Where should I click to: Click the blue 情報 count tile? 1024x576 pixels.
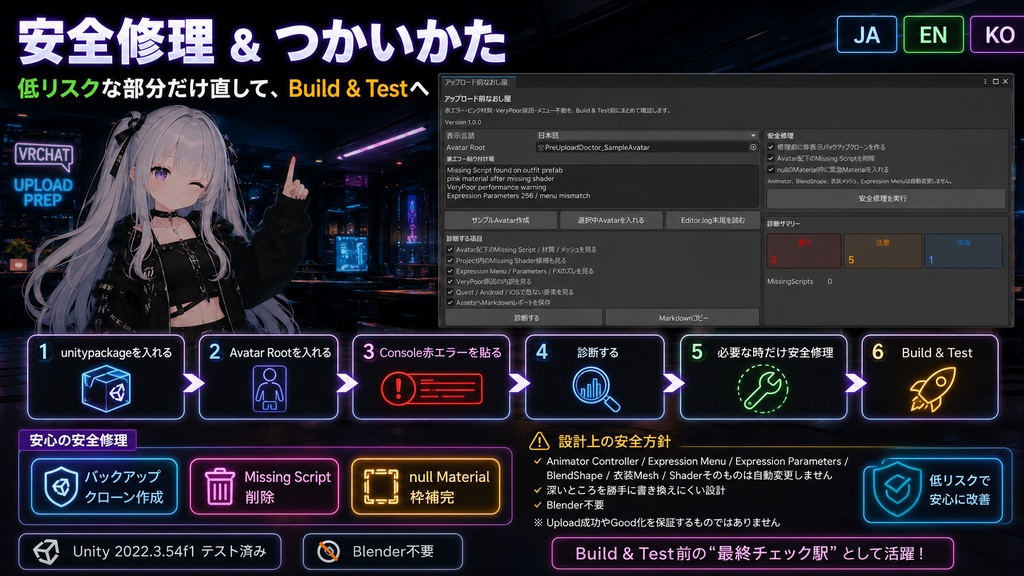coord(964,251)
